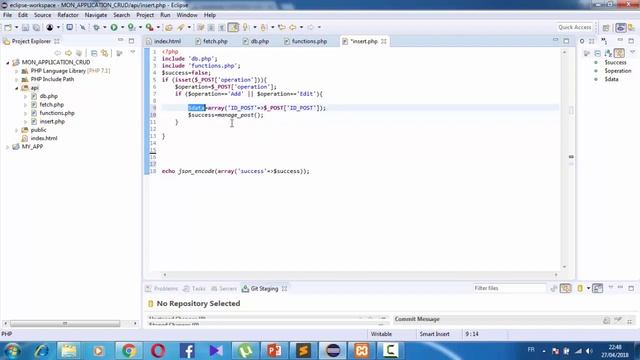
Task: Toggle the highlighted Outline view mode button
Action: pos(619,53)
